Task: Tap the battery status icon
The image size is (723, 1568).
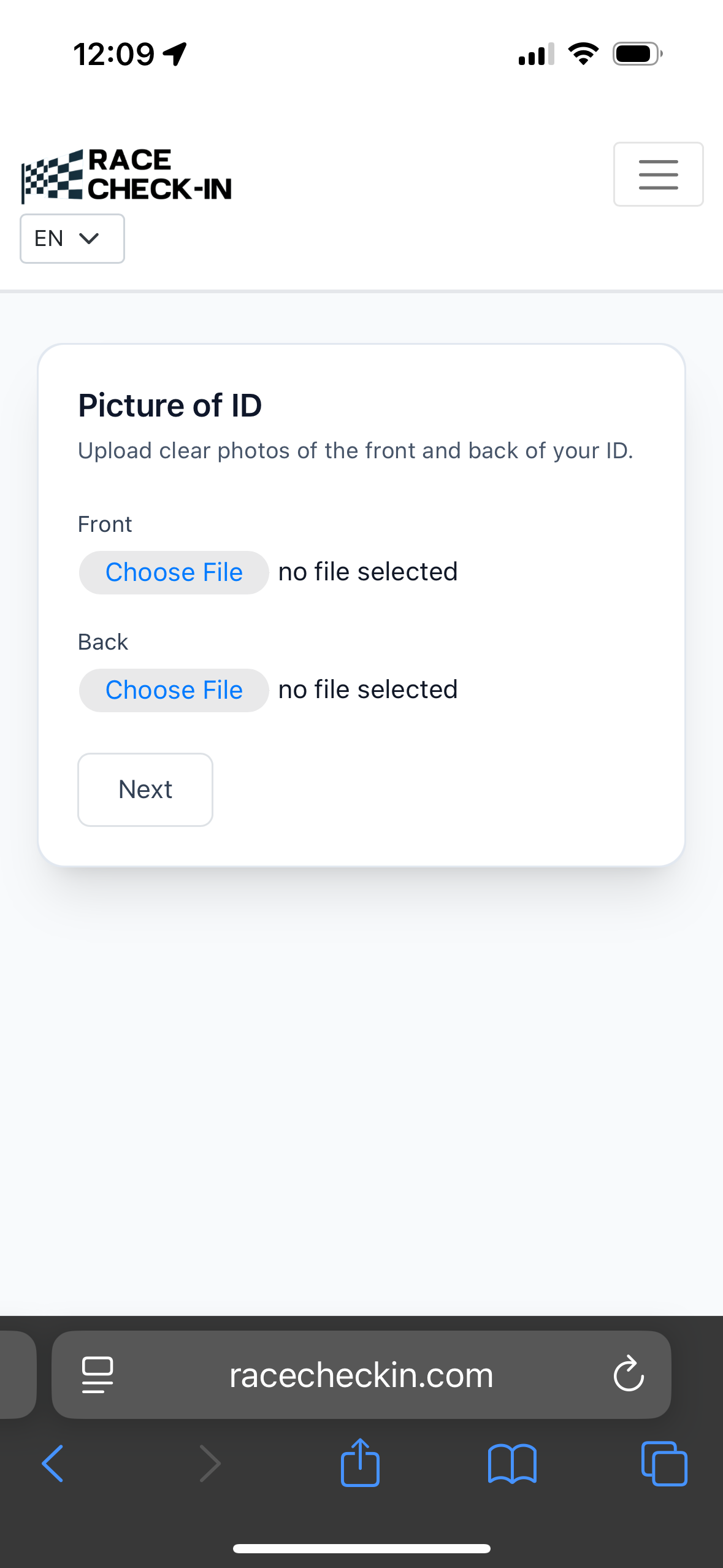Action: [637, 54]
